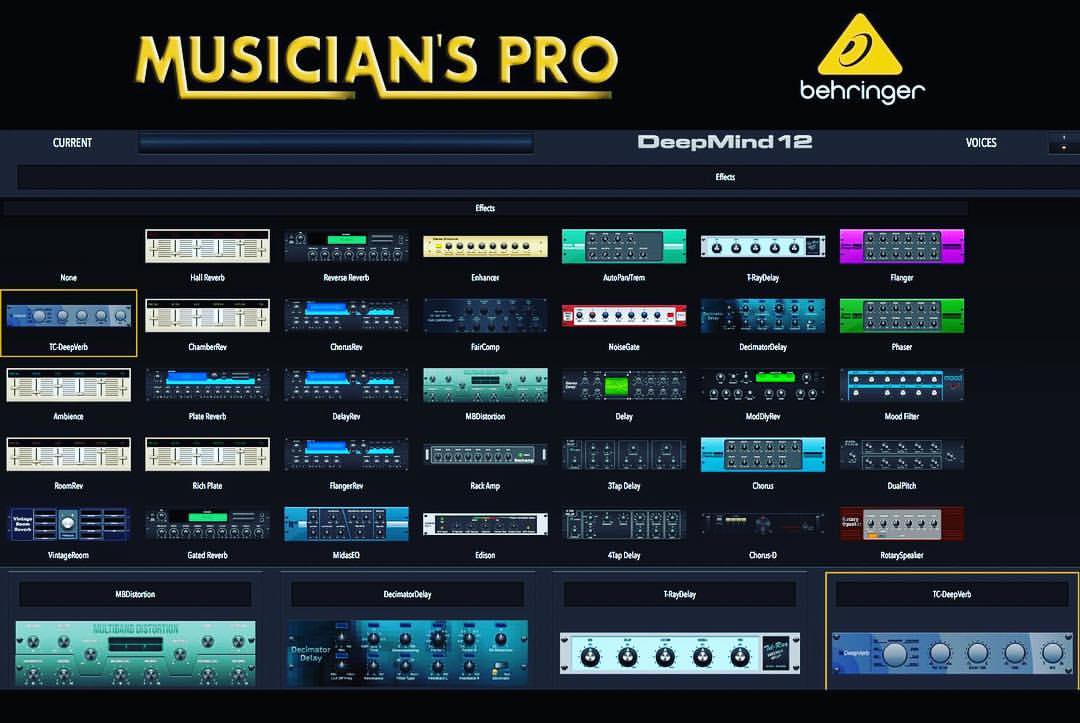Select the None effect option

[x=68, y=277]
